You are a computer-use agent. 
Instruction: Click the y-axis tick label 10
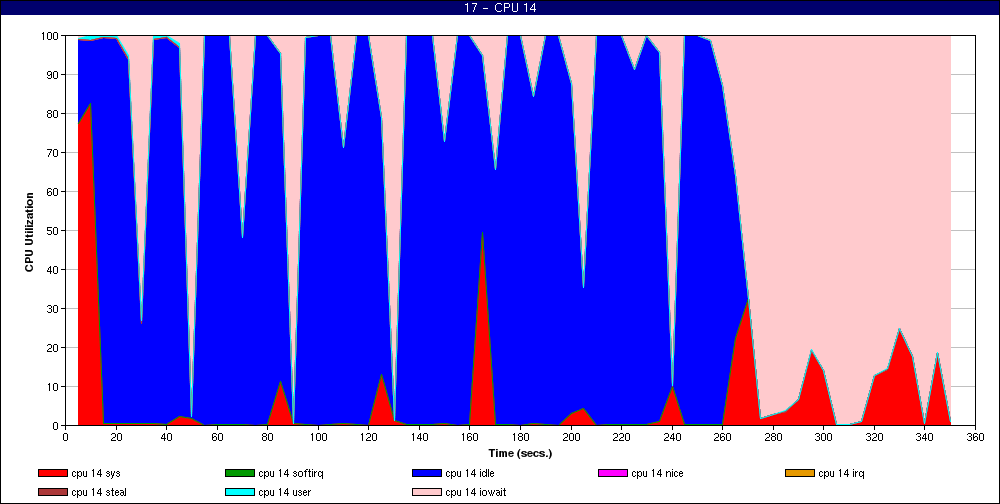point(54,387)
